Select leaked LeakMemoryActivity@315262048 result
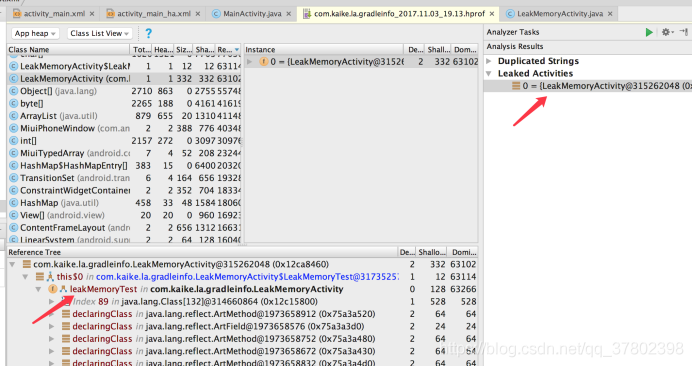 588,86
